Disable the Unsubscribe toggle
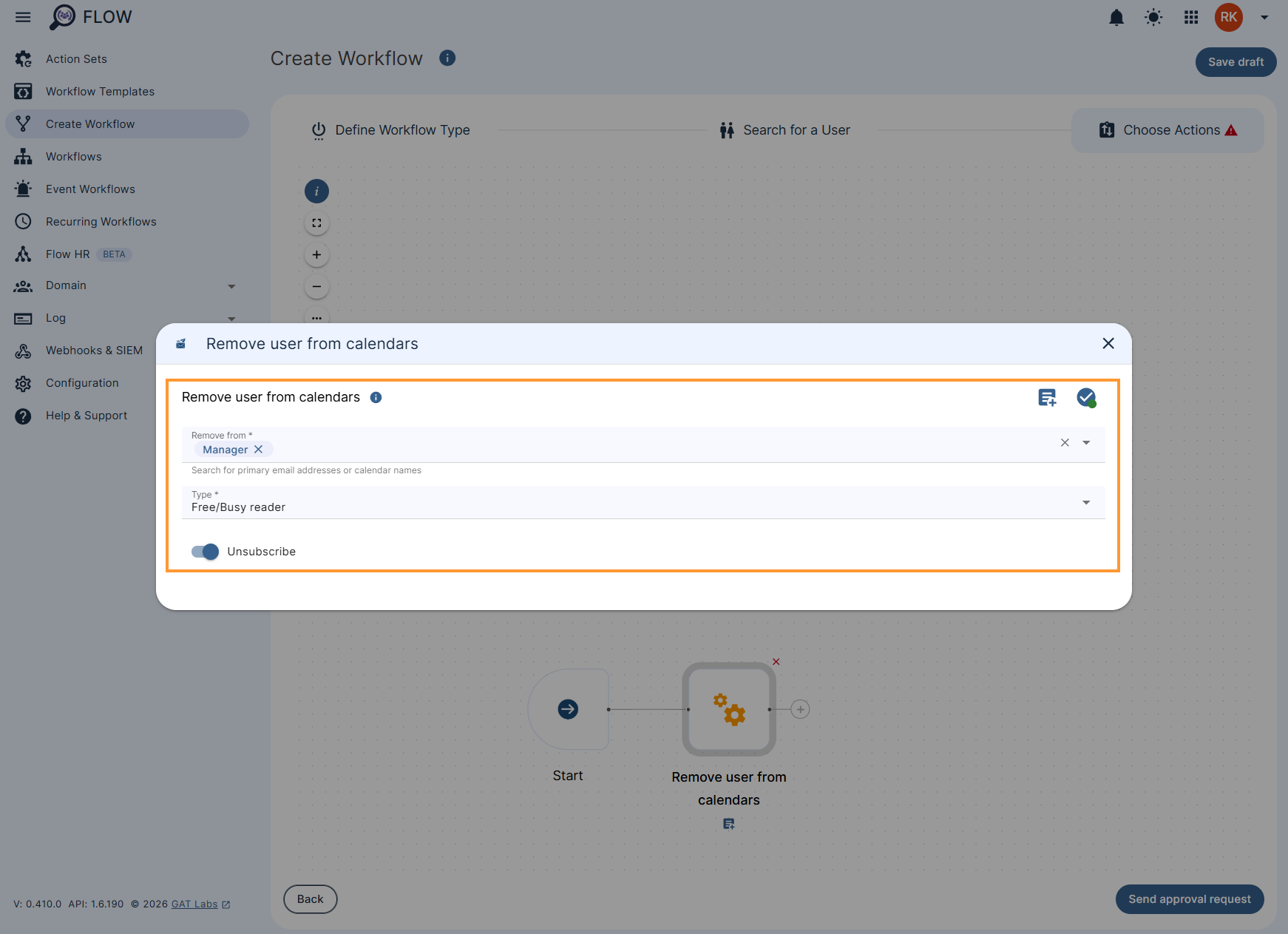Image resolution: width=1288 pixels, height=934 pixels. coord(204,551)
